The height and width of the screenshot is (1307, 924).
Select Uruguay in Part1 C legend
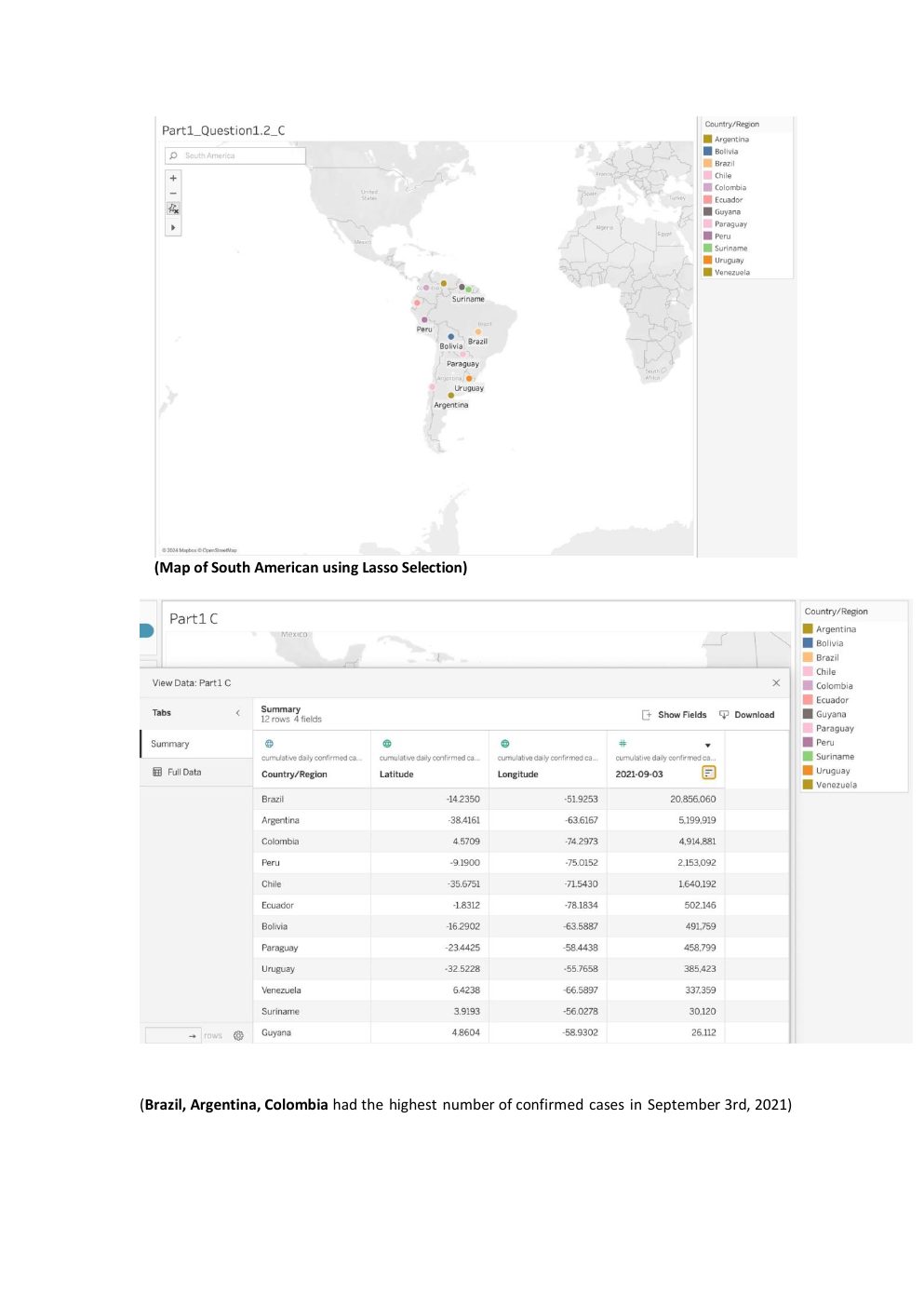point(833,771)
